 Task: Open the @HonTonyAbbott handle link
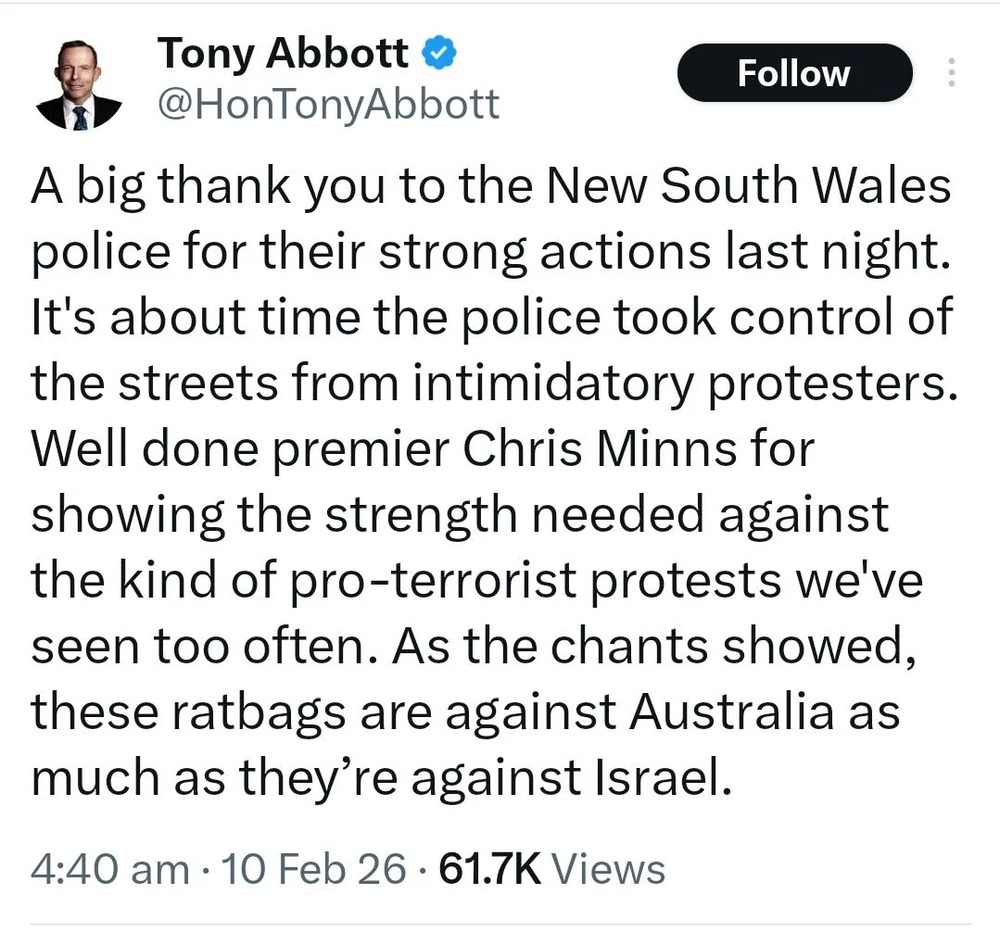[x=328, y=104]
